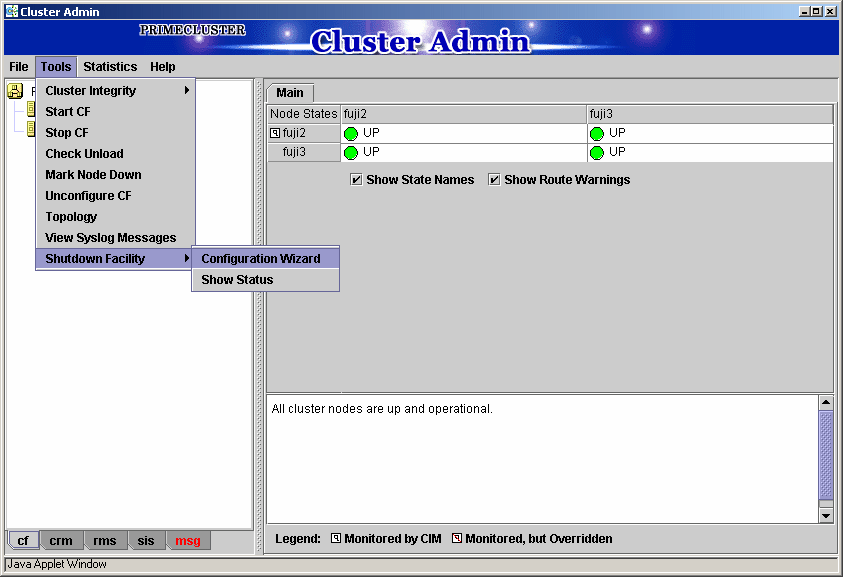The image size is (843, 577).
Task: Click the green UP status circle in row fuji3, column fuji2
Action: coord(351,153)
